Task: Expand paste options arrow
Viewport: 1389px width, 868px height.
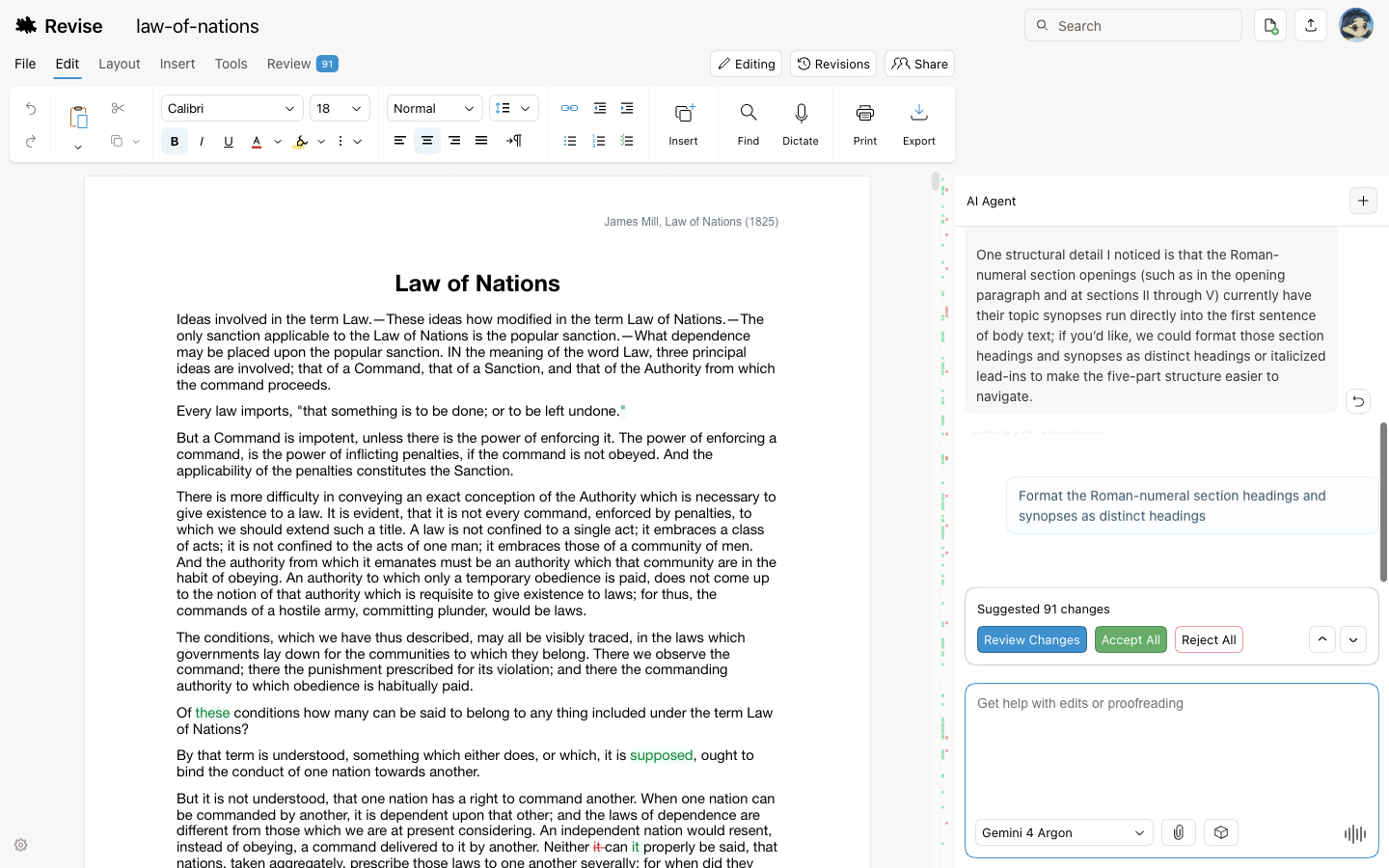Action: pyautogui.click(x=78, y=147)
